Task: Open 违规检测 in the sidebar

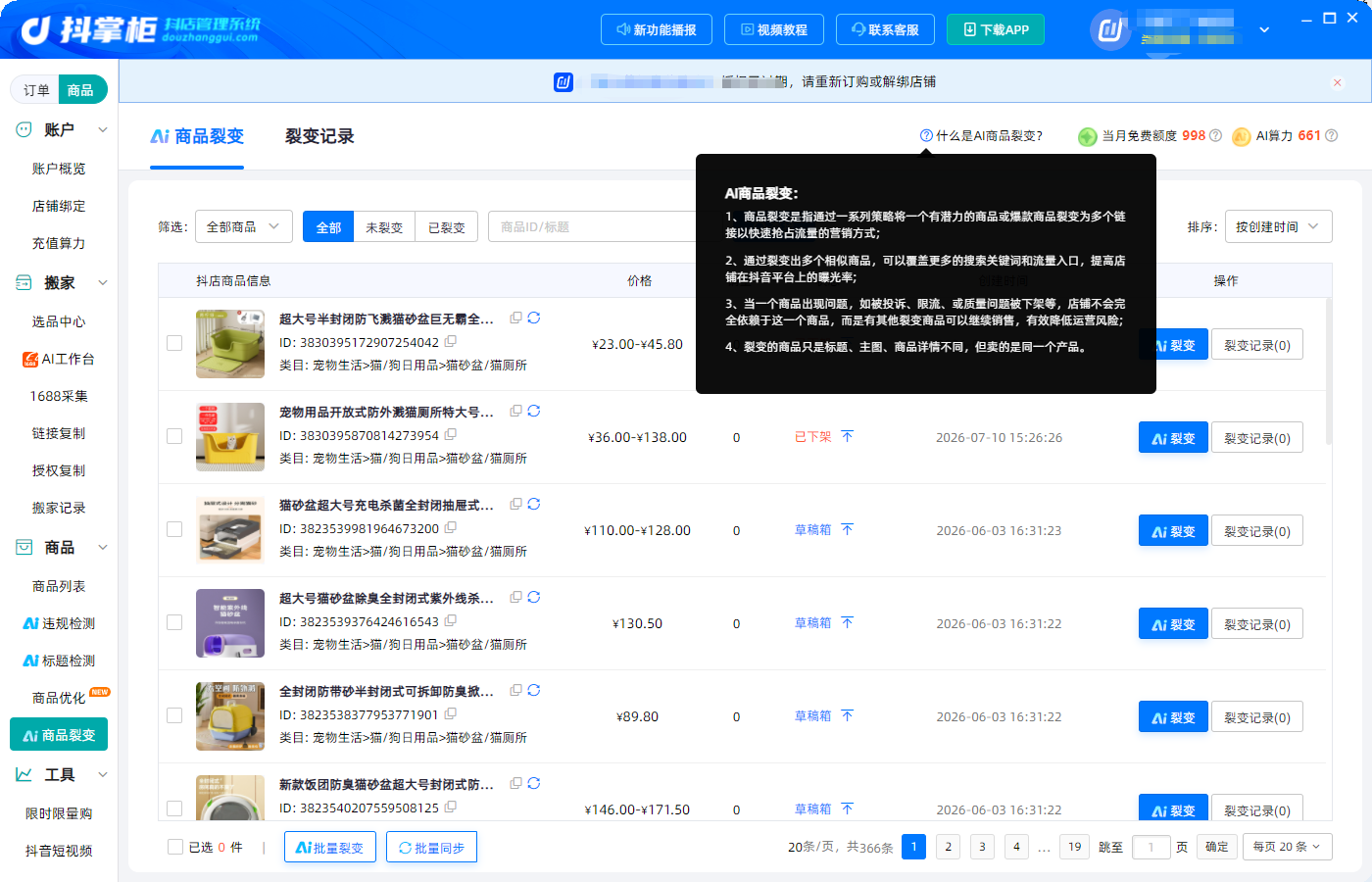Action: pos(59,623)
